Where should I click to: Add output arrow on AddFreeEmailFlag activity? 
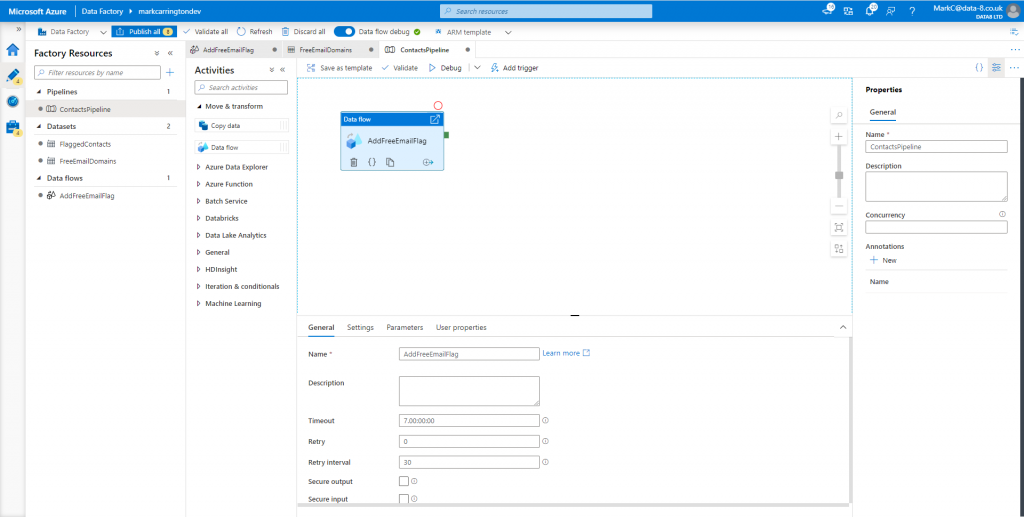tap(428, 162)
